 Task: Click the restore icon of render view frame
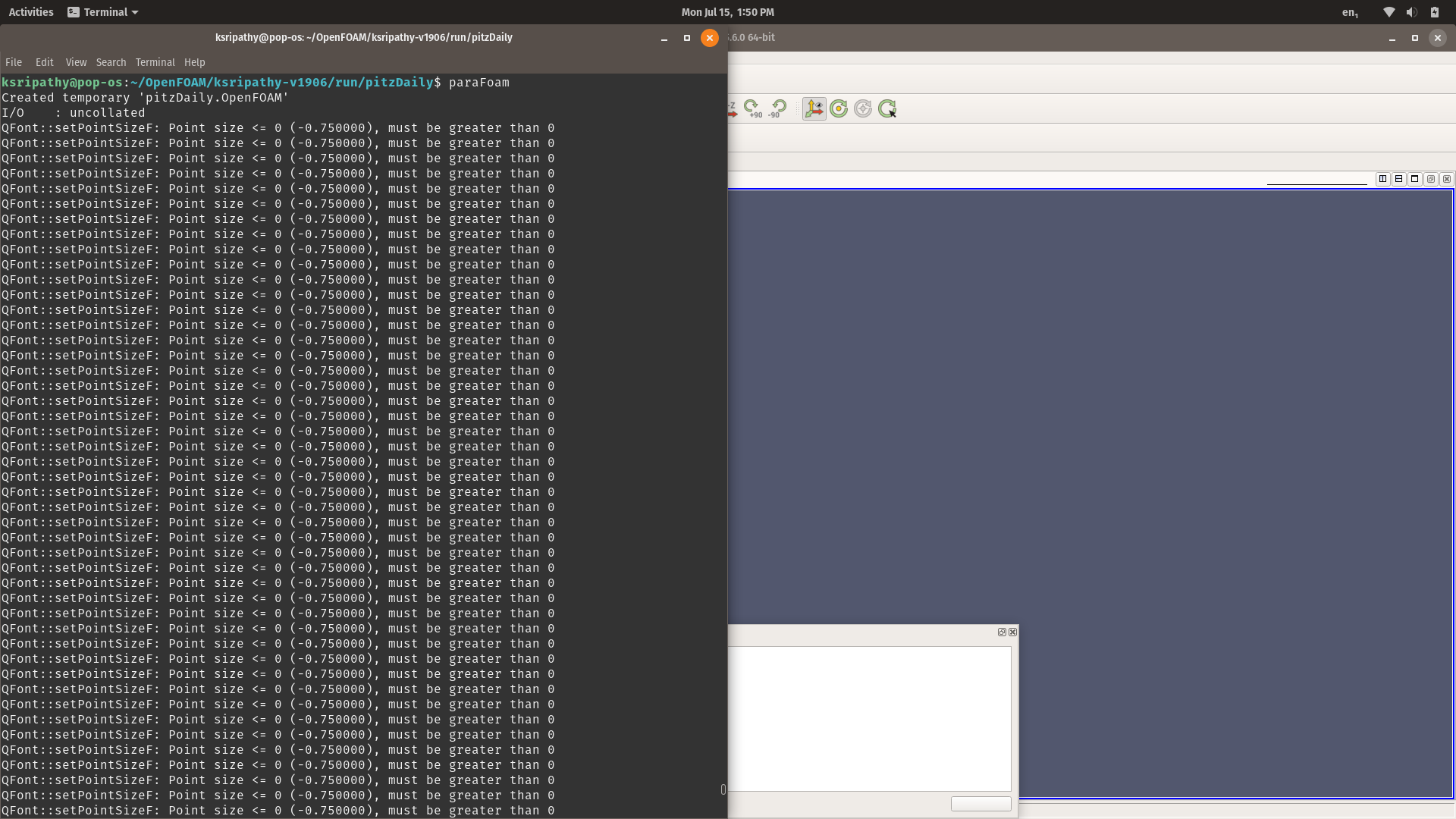(x=1431, y=179)
